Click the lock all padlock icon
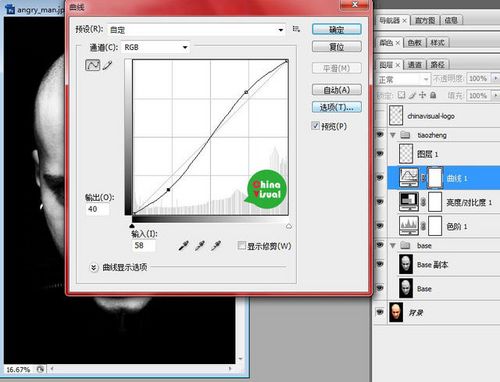This screenshot has width=500, height=382. pos(433,95)
